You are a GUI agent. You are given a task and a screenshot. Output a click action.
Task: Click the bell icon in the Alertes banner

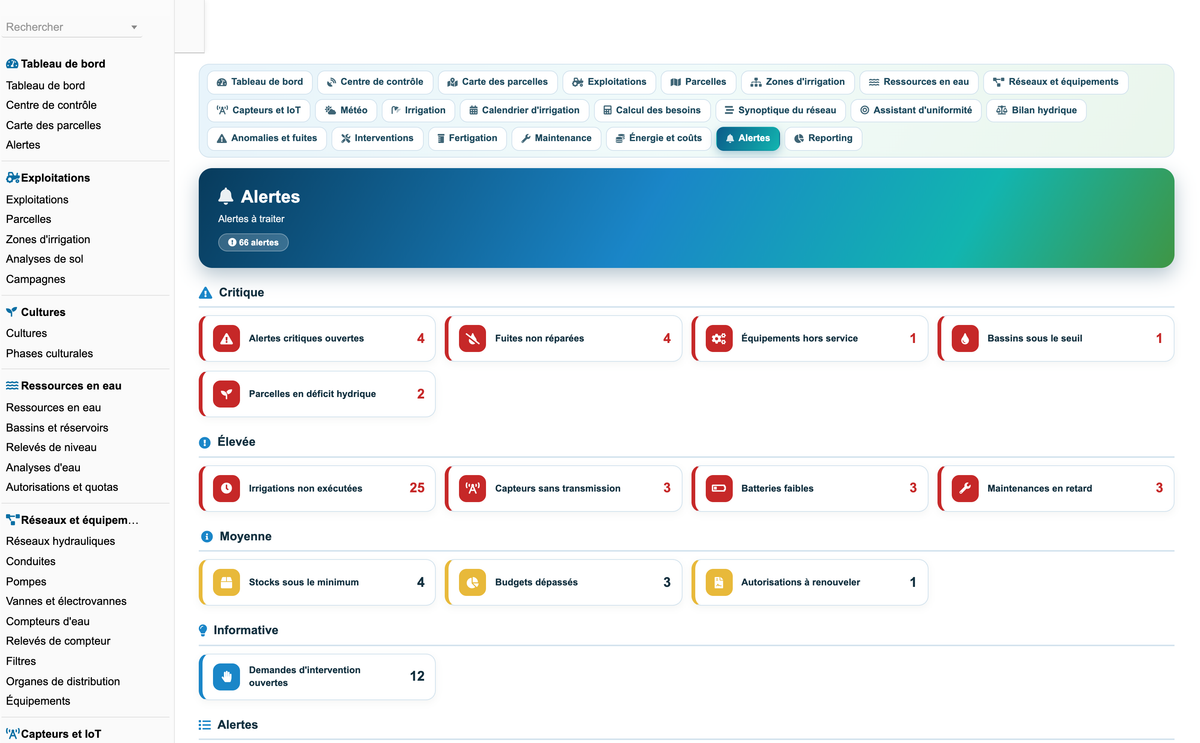[226, 197]
